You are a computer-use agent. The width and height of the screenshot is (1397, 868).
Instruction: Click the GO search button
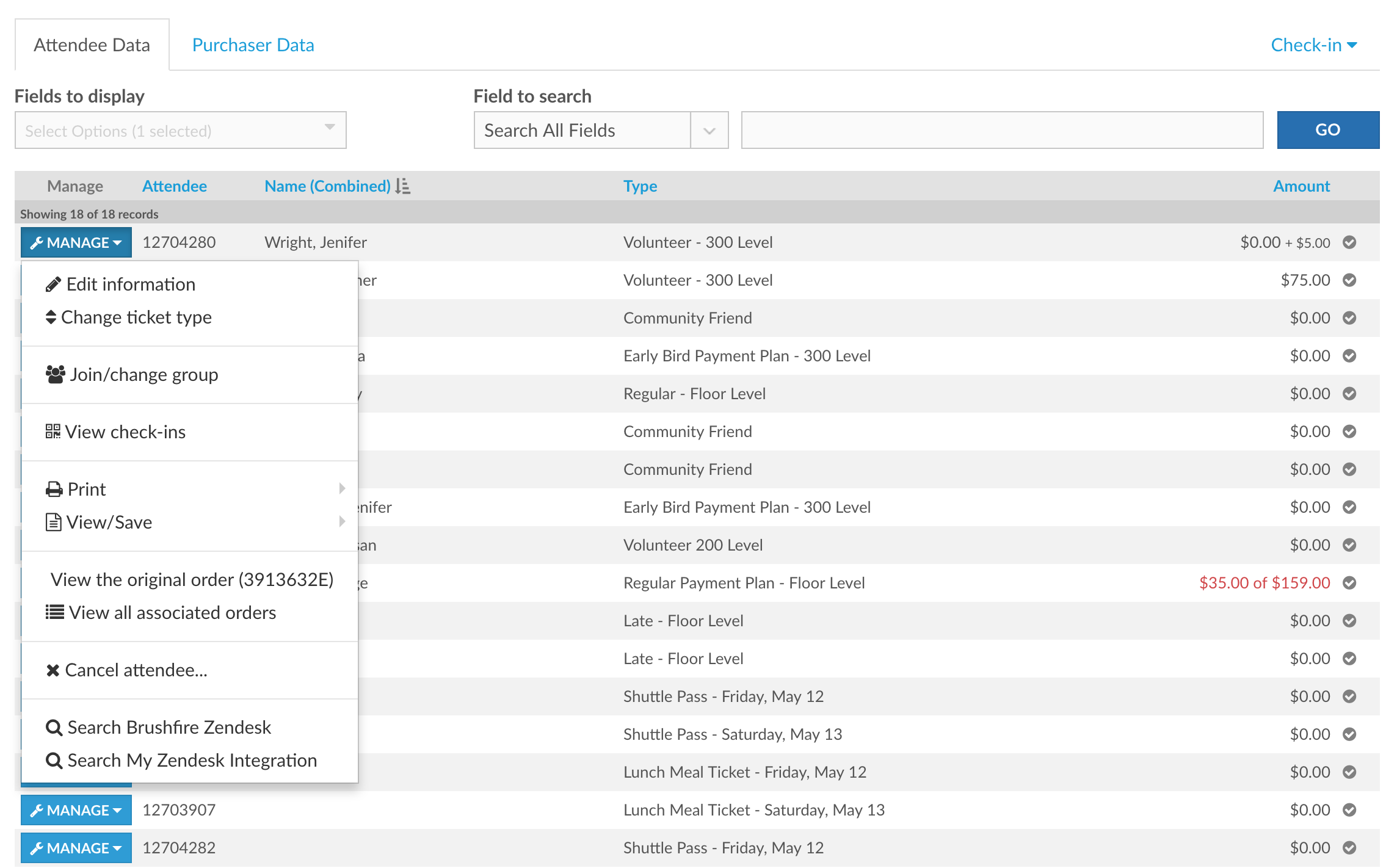[x=1328, y=130]
